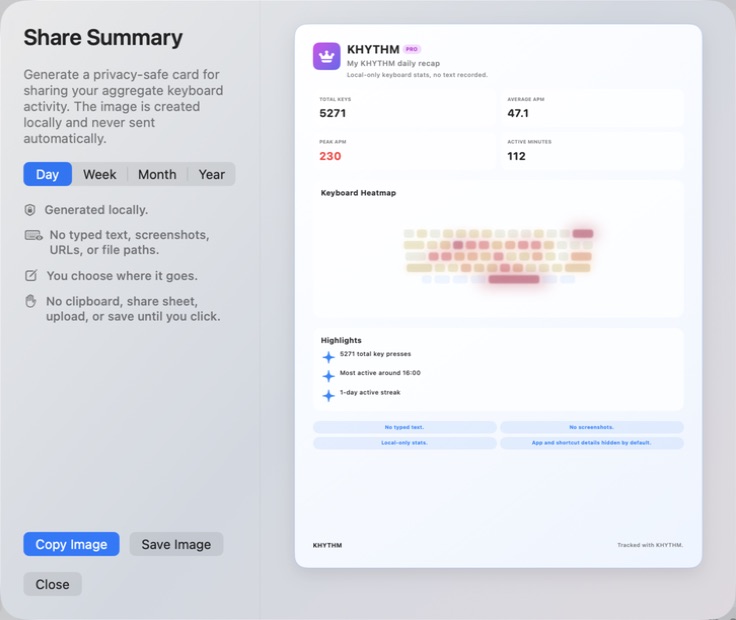736x620 pixels.
Task: Click the KHYTHM footer logo text
Action: 327,545
